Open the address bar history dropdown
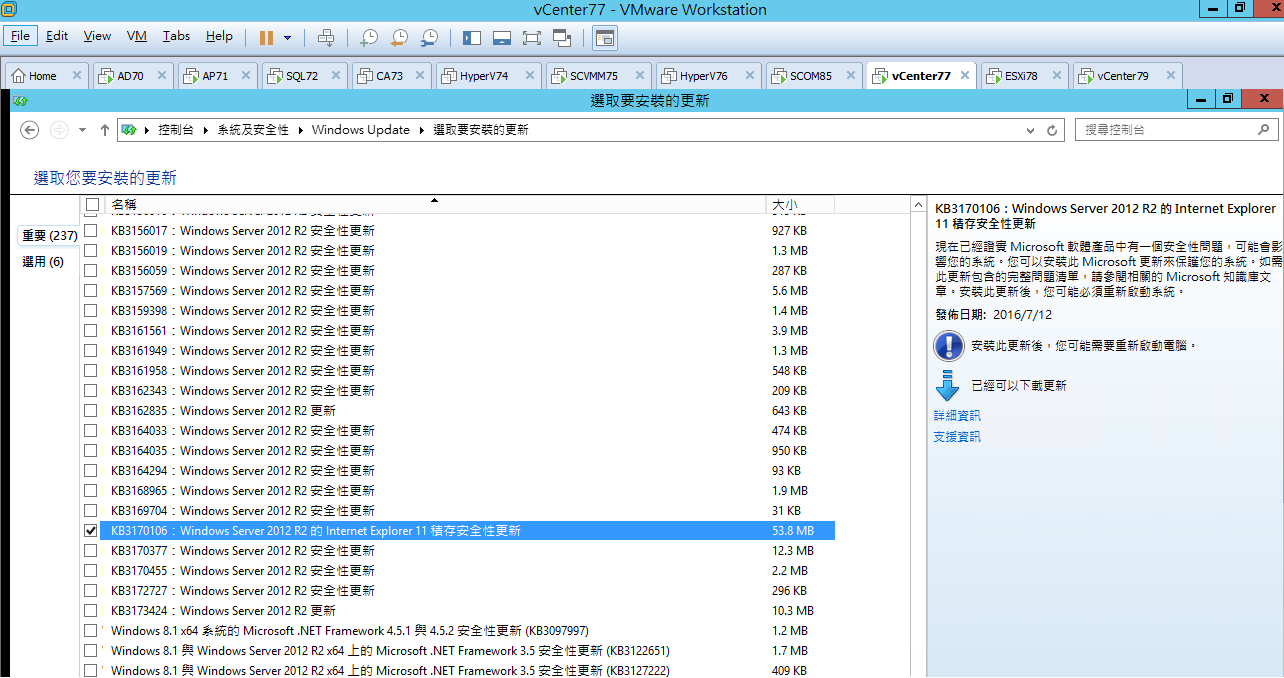This screenshot has height=678, width=1284. tap(1031, 130)
